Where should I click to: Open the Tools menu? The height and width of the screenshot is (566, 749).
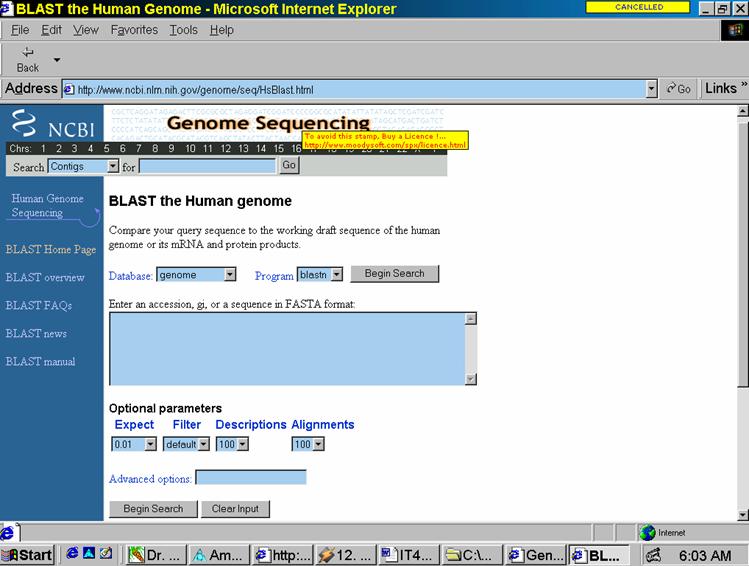click(x=183, y=30)
